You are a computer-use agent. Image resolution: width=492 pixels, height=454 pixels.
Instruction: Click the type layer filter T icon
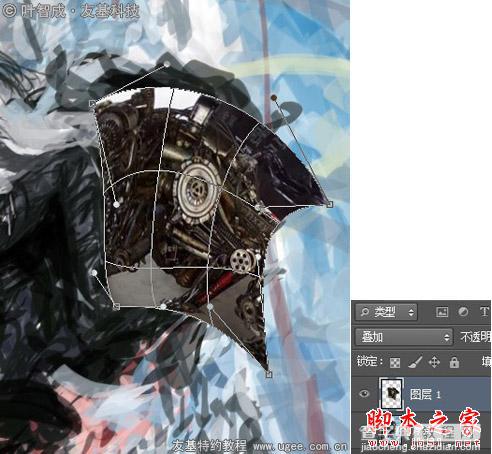pos(484,312)
